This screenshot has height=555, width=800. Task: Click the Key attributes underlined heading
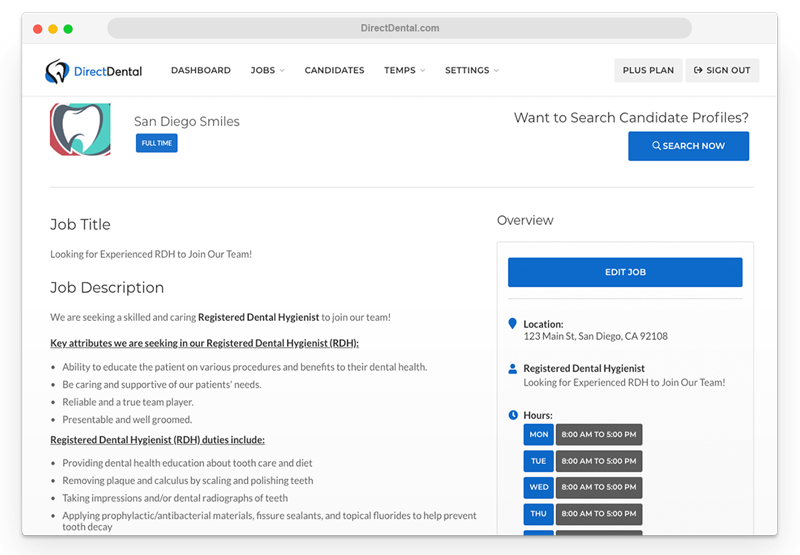pos(204,343)
